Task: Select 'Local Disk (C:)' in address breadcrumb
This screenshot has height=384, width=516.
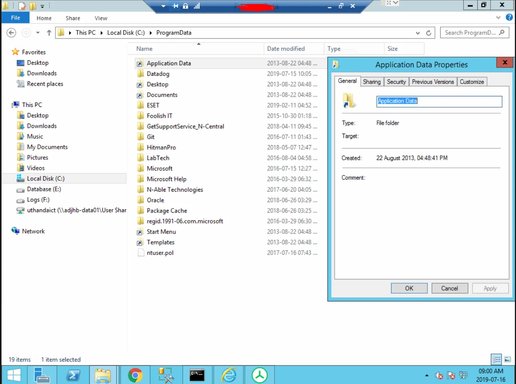Action: click(126, 33)
